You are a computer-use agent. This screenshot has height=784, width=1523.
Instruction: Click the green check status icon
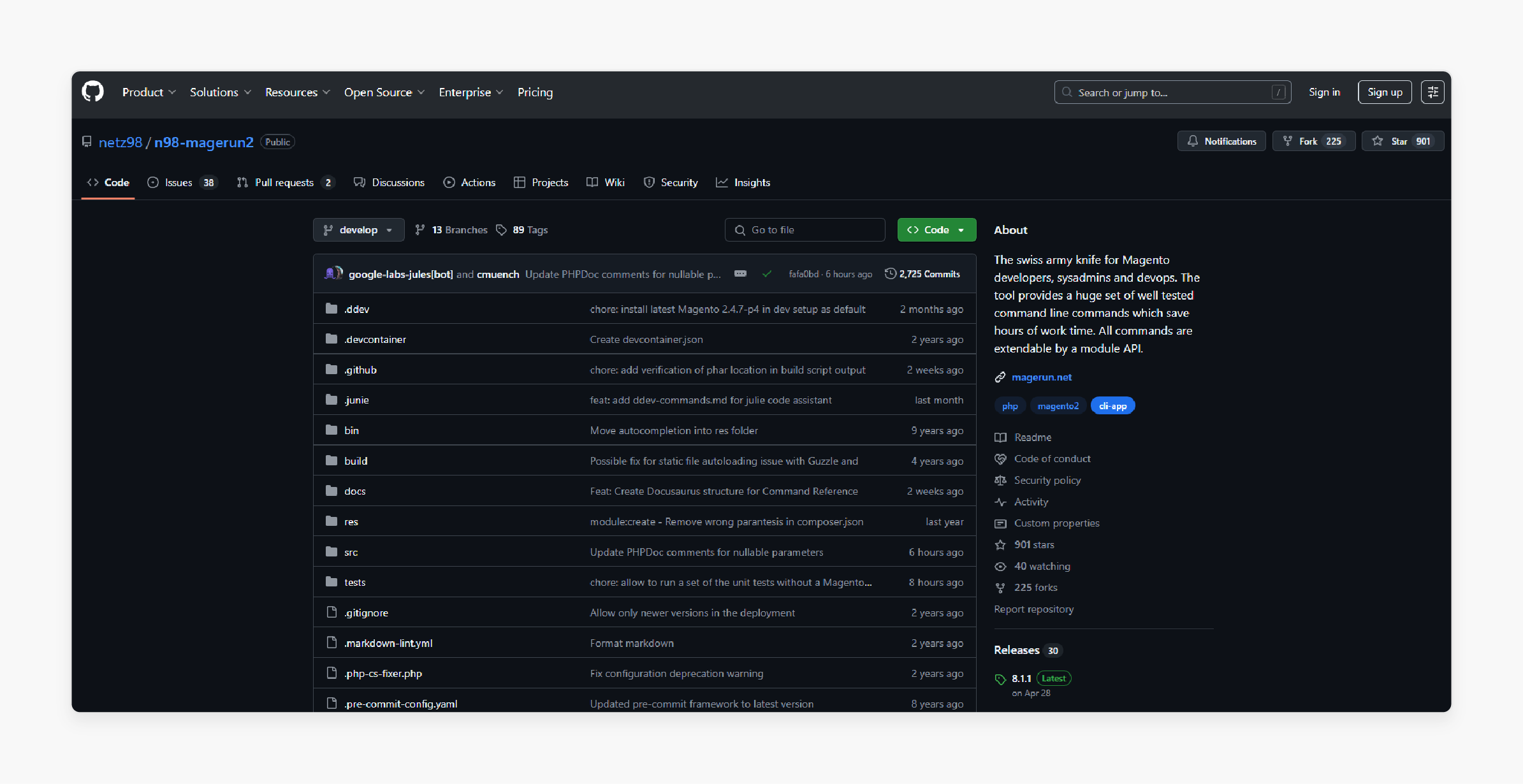767,274
